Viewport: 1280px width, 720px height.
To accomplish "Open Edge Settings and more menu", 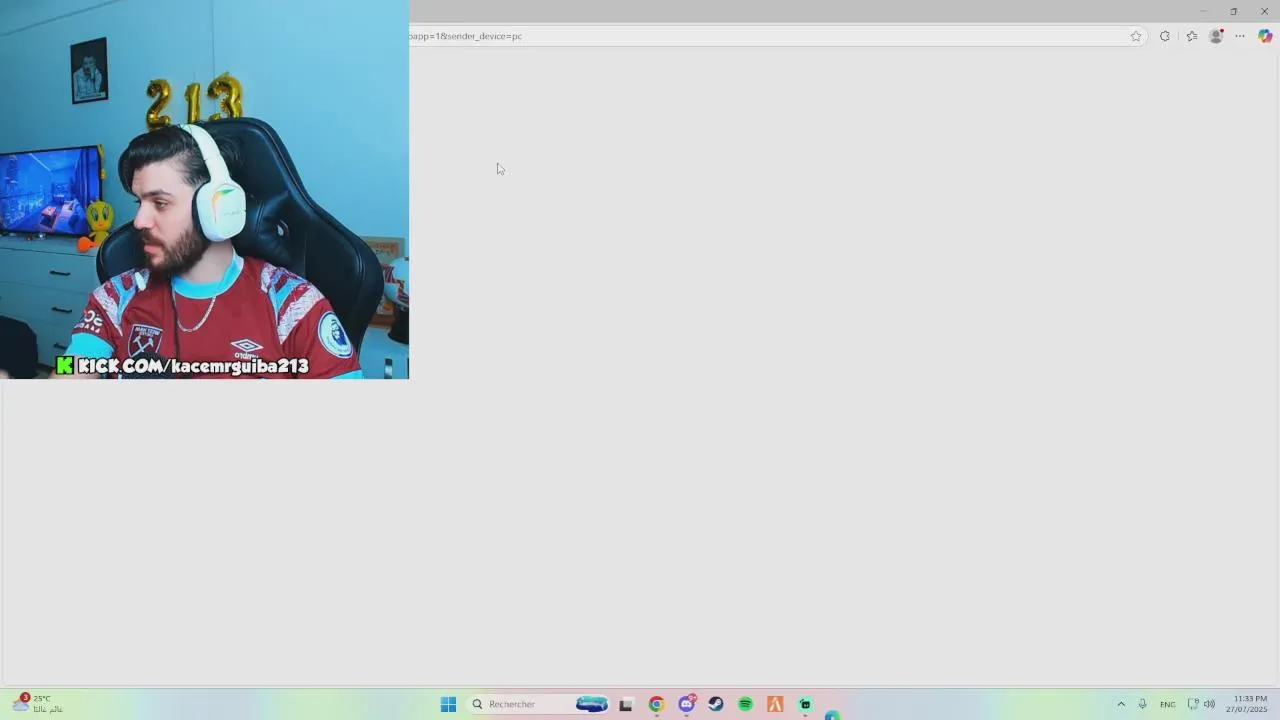I will pyautogui.click(x=1240, y=36).
